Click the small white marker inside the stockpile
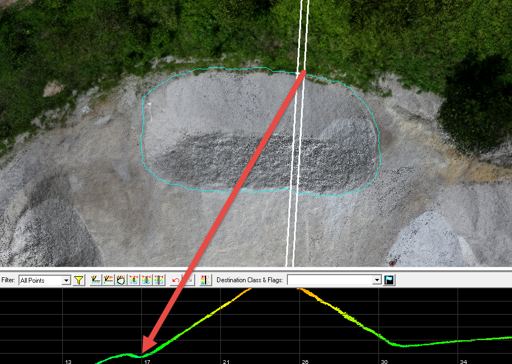 [x=150, y=112]
